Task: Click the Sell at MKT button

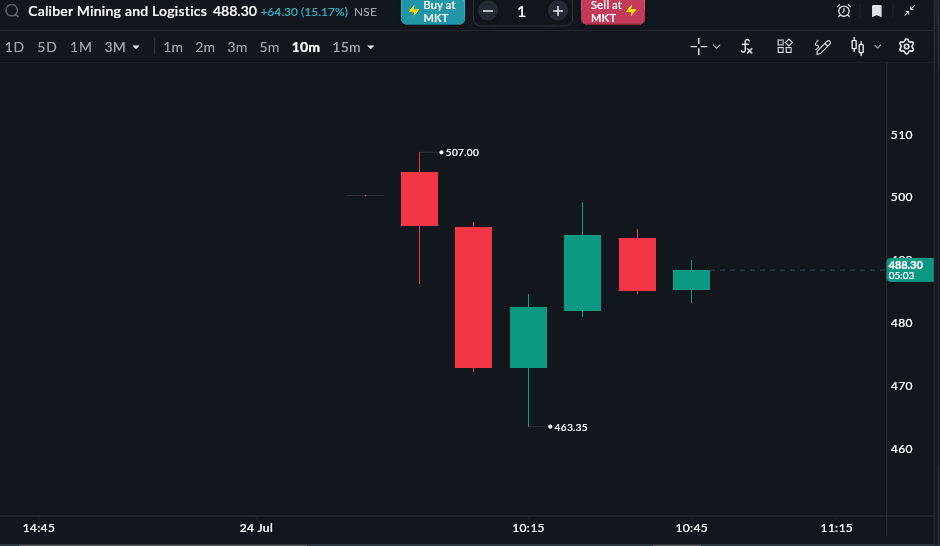Action: (x=613, y=11)
